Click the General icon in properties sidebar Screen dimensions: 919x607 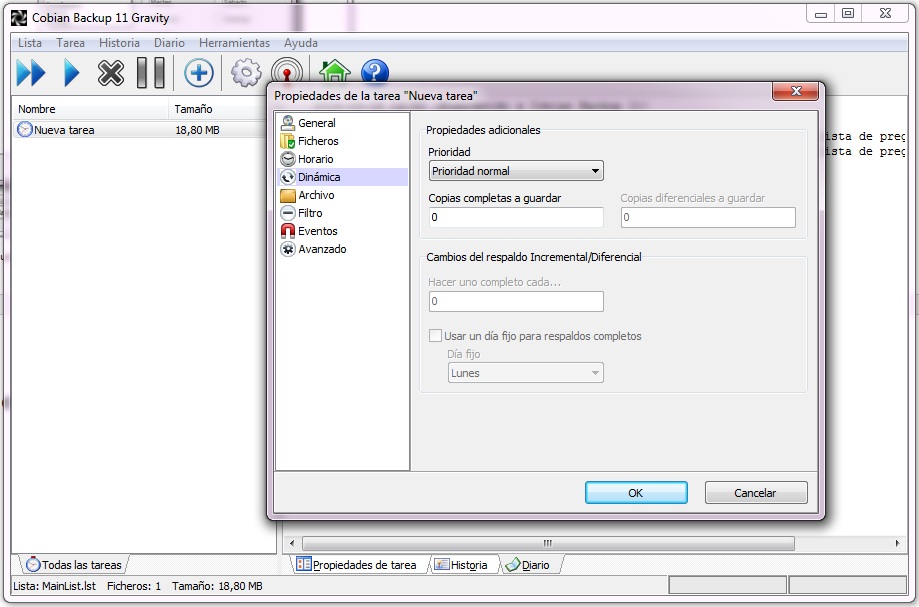(288, 123)
